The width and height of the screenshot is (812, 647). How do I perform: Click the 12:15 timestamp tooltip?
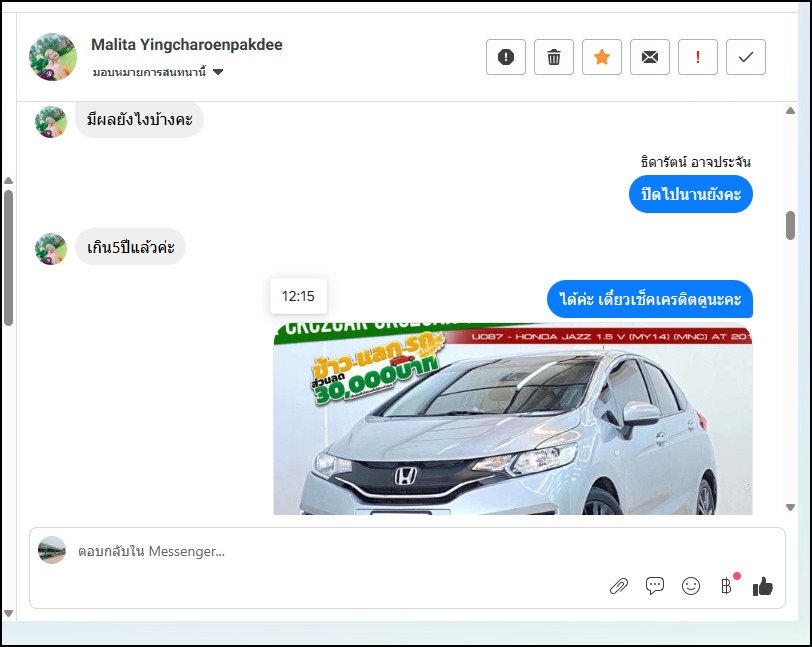click(298, 296)
